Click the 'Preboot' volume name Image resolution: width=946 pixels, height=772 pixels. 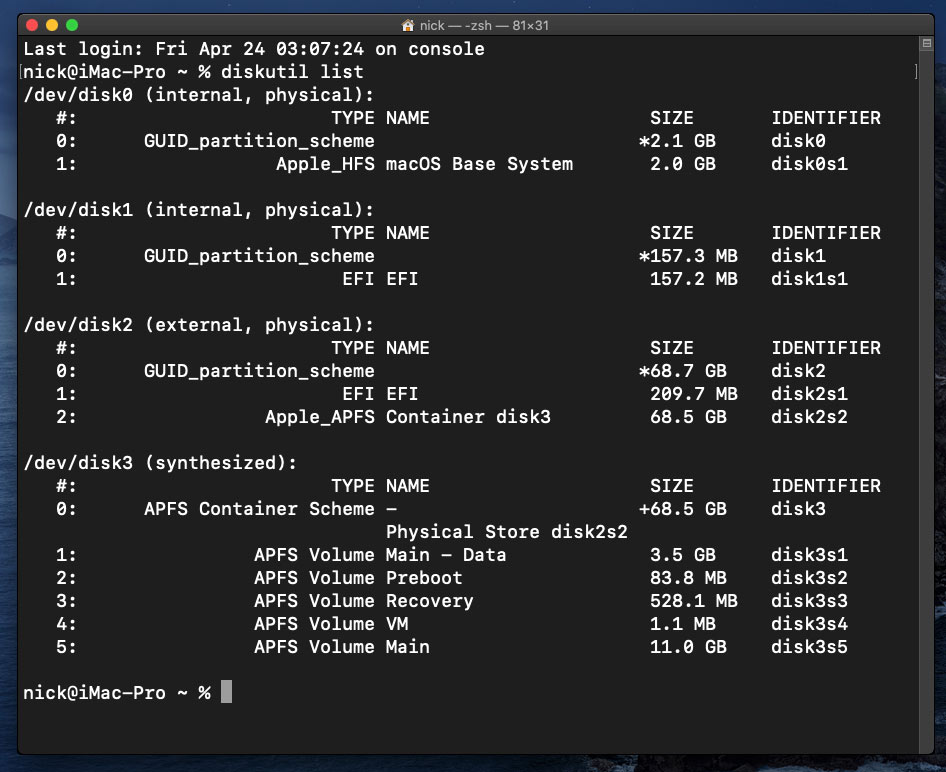(424, 578)
